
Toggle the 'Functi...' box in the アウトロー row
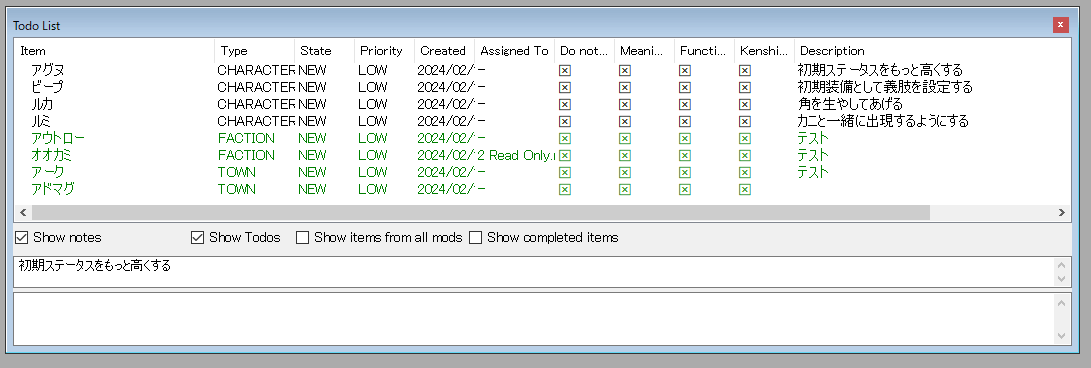685,138
